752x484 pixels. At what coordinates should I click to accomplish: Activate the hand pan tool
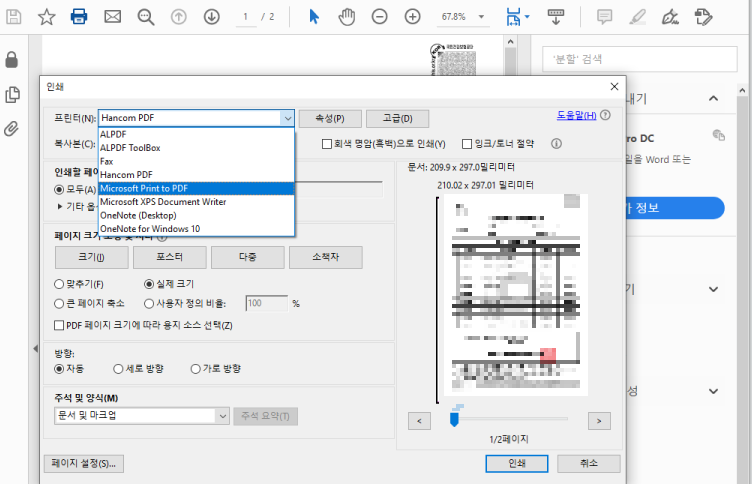347,17
